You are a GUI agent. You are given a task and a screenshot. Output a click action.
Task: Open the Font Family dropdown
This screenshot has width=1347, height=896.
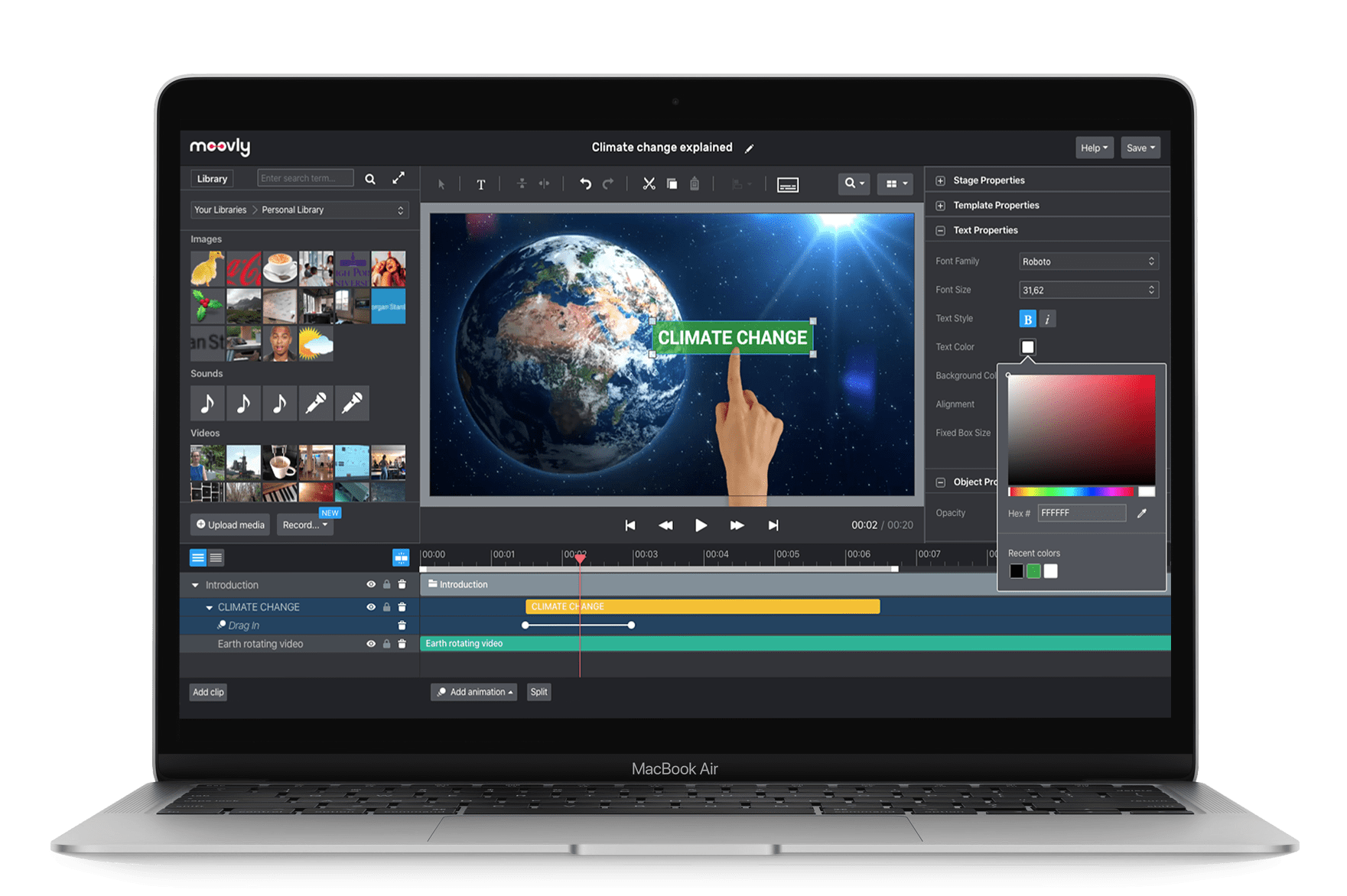pyautogui.click(x=1088, y=261)
